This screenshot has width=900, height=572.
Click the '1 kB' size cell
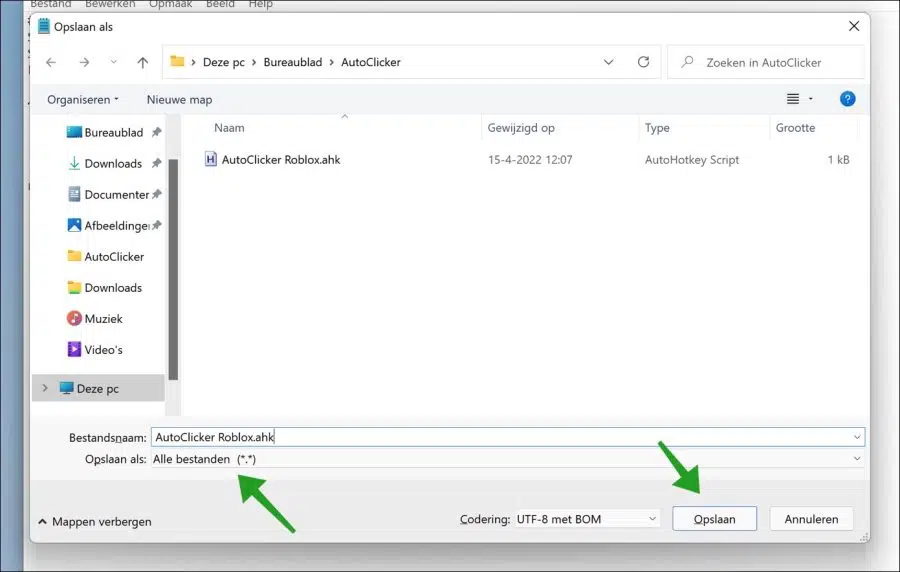coord(838,159)
